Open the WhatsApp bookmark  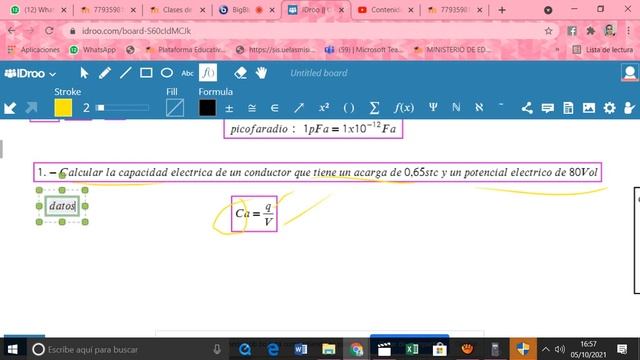[x=93, y=49]
